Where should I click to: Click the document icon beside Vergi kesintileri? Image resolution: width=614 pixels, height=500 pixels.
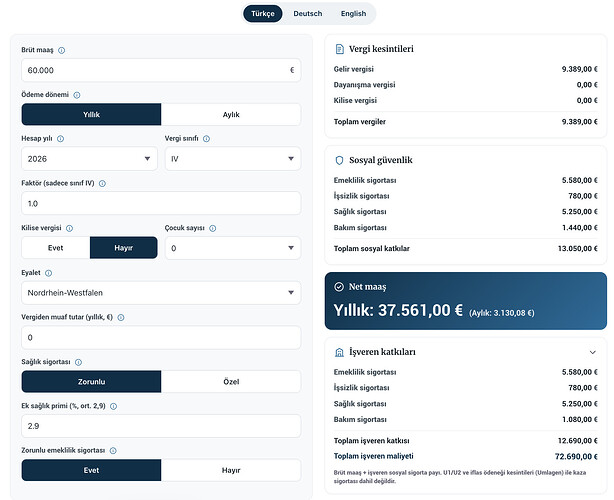[340, 49]
